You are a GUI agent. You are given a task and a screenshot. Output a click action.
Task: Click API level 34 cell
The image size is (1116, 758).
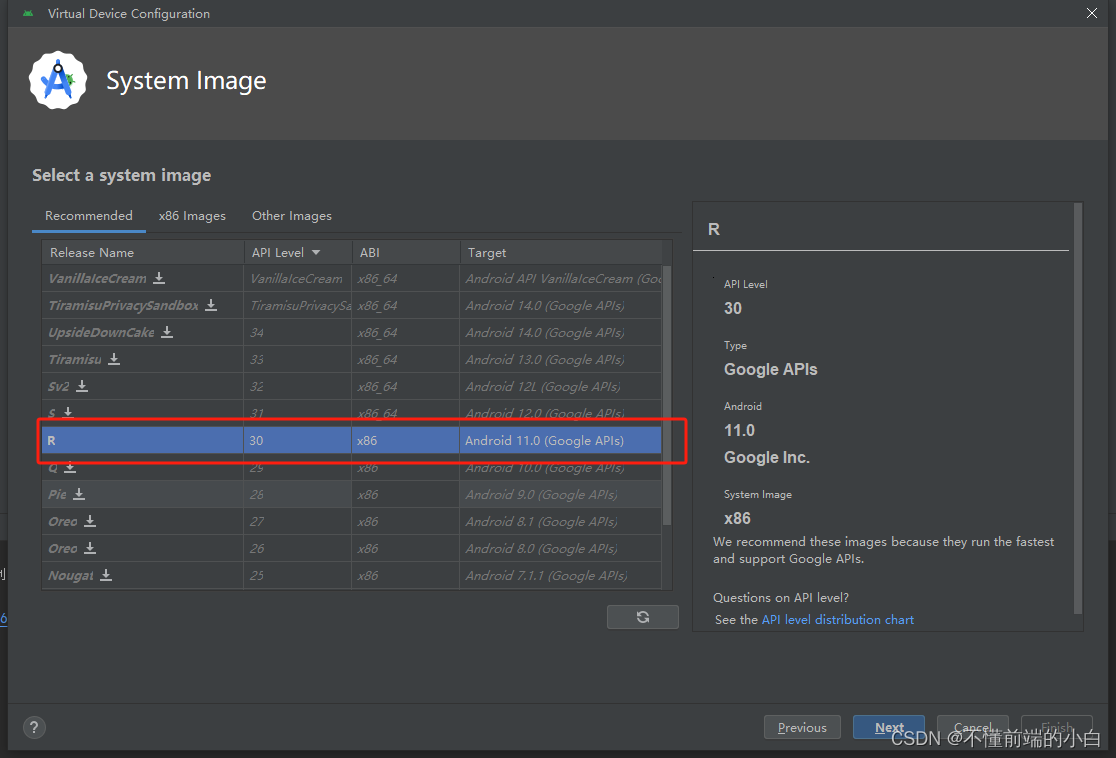click(298, 332)
